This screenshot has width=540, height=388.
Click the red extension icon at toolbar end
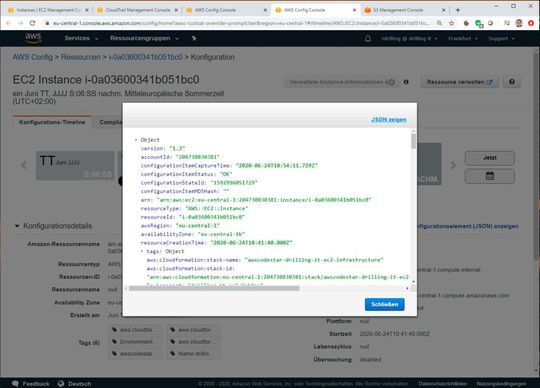[x=531, y=23]
